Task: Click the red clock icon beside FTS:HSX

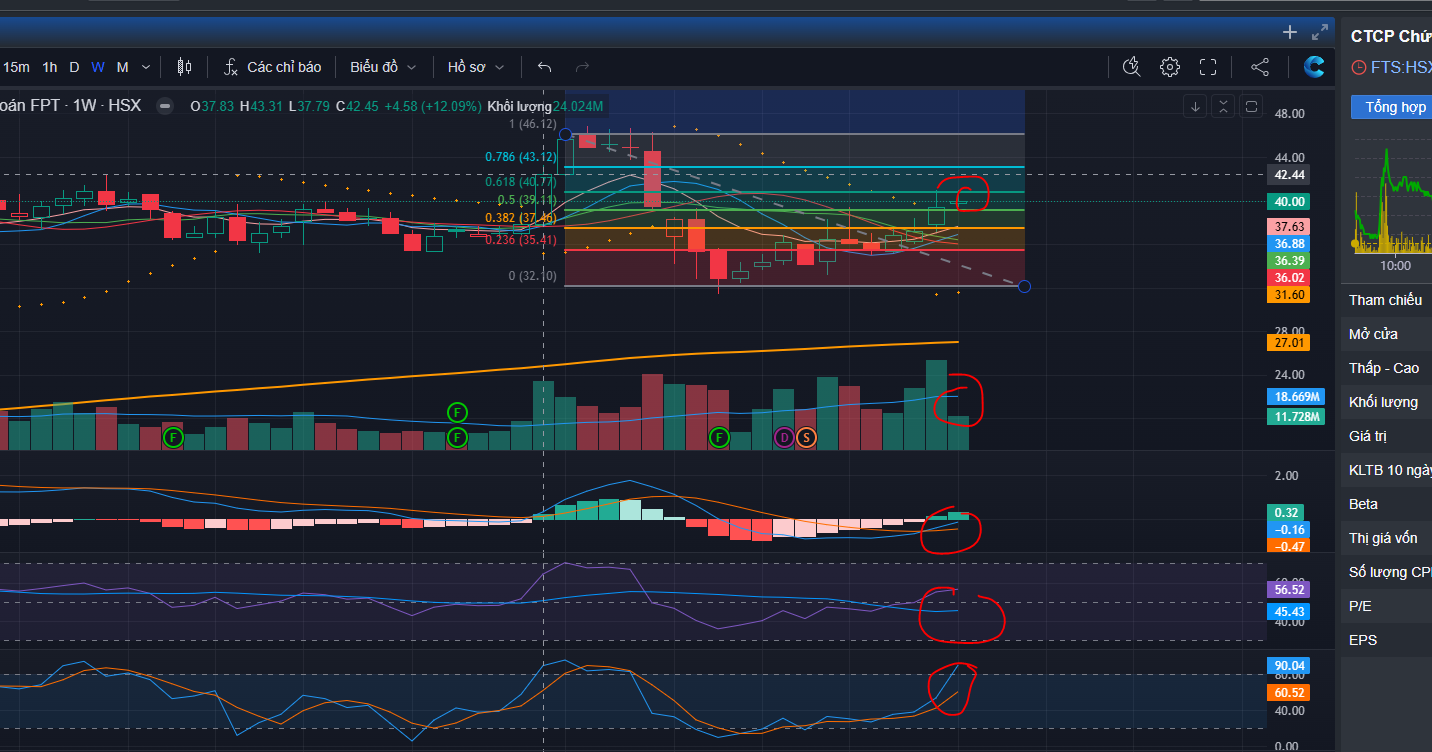Action: [1358, 67]
